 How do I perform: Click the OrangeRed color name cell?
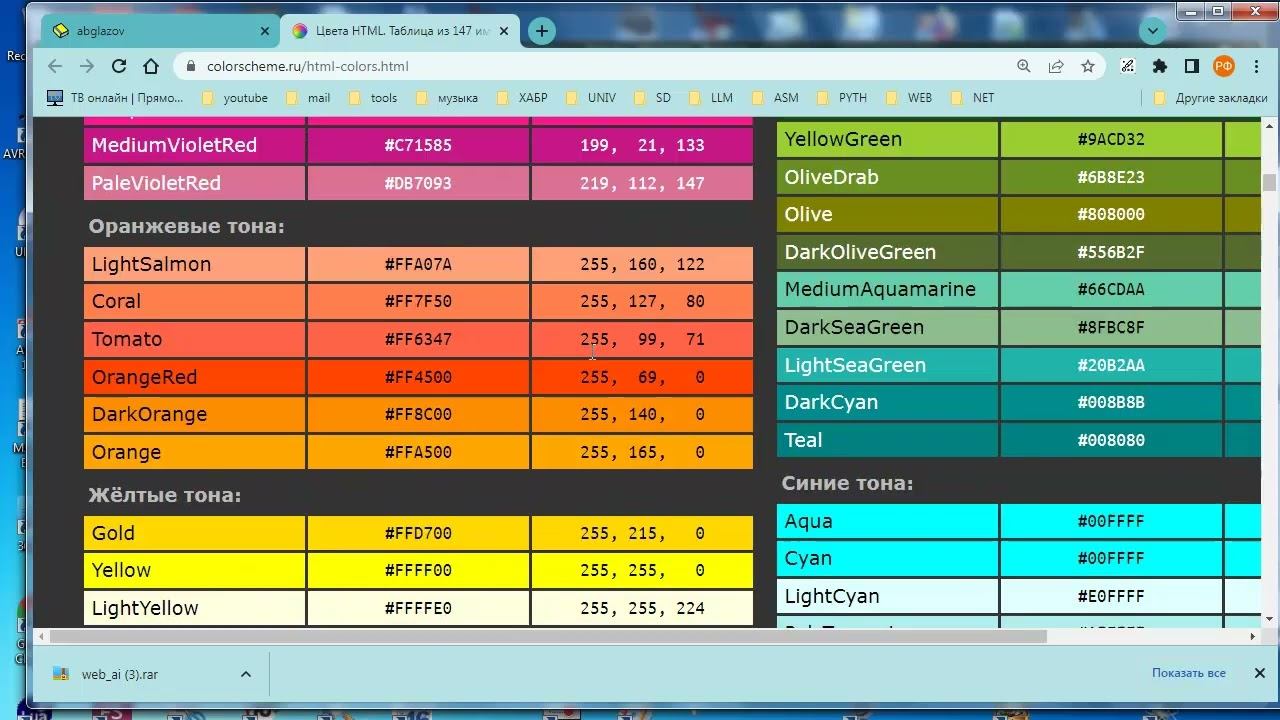tap(194, 377)
